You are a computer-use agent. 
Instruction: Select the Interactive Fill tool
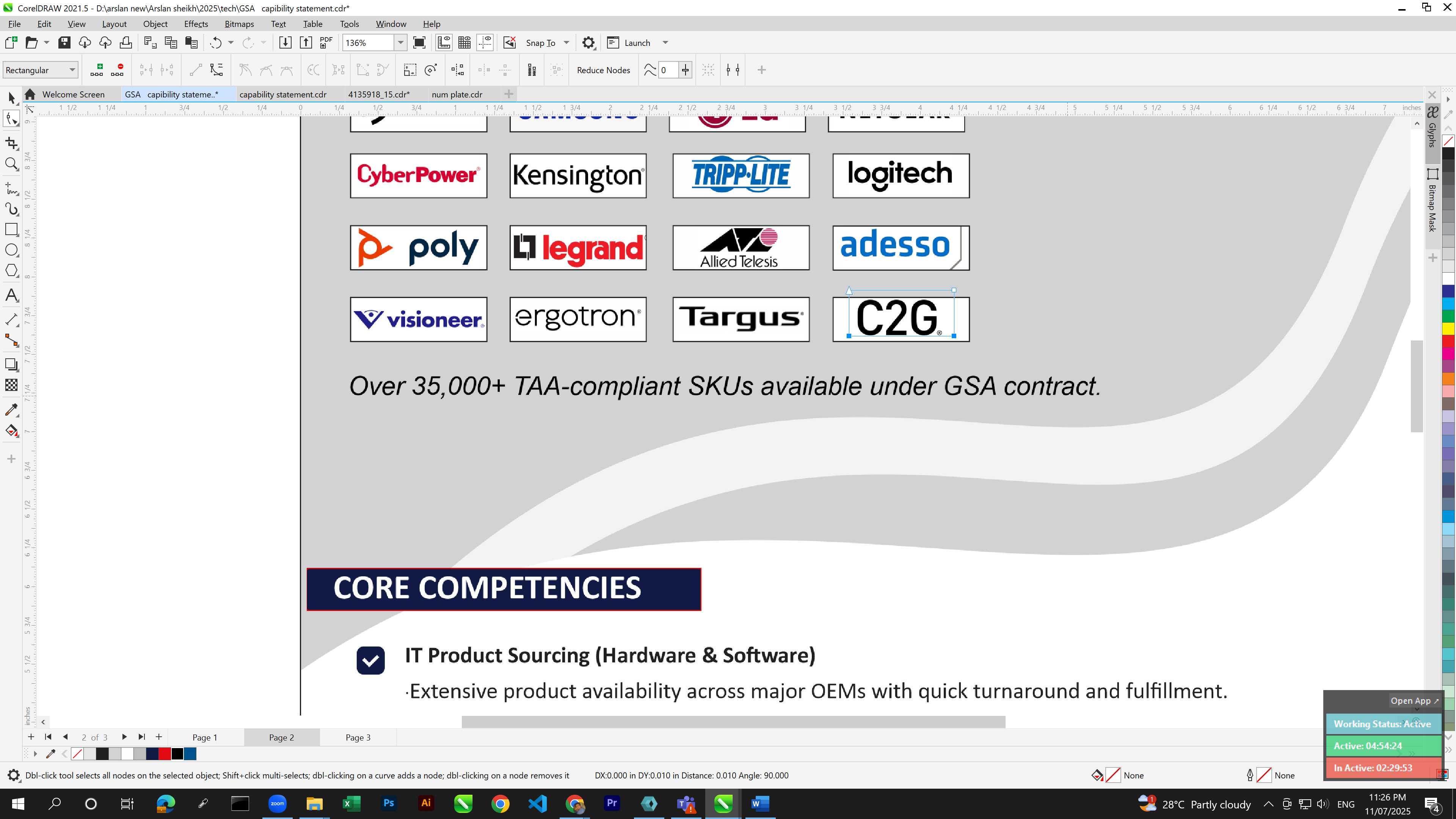(x=11, y=431)
